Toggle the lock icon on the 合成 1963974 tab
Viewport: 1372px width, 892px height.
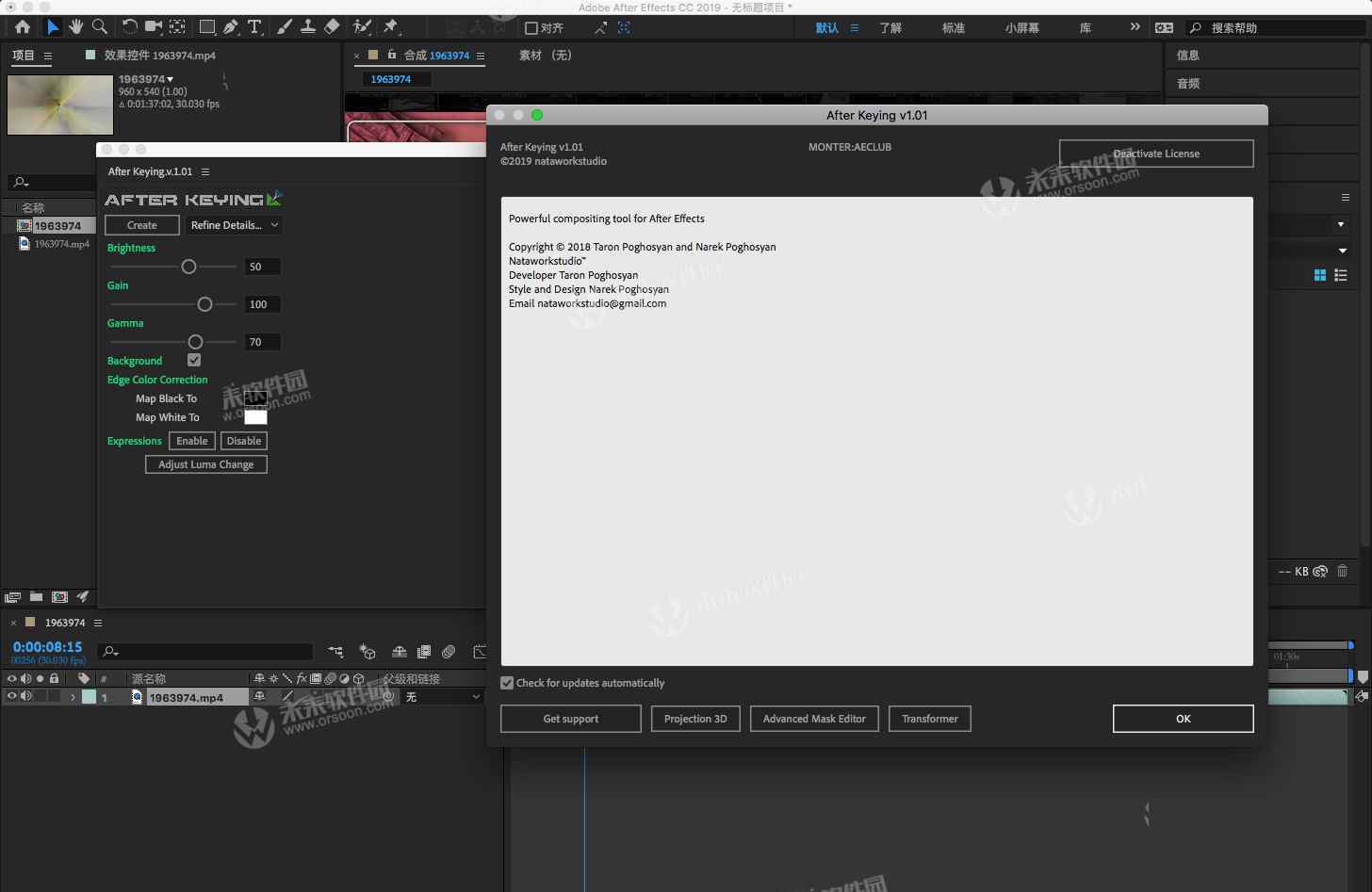pyautogui.click(x=392, y=55)
